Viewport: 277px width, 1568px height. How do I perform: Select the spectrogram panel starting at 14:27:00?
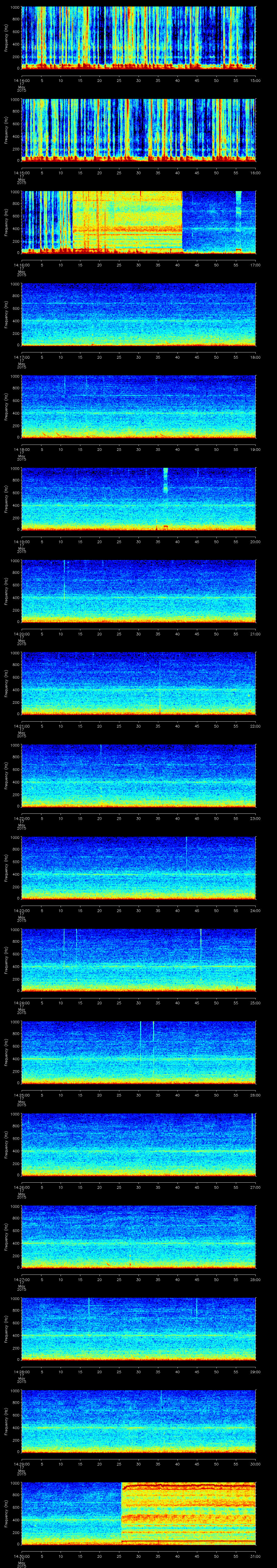[x=138, y=1237]
